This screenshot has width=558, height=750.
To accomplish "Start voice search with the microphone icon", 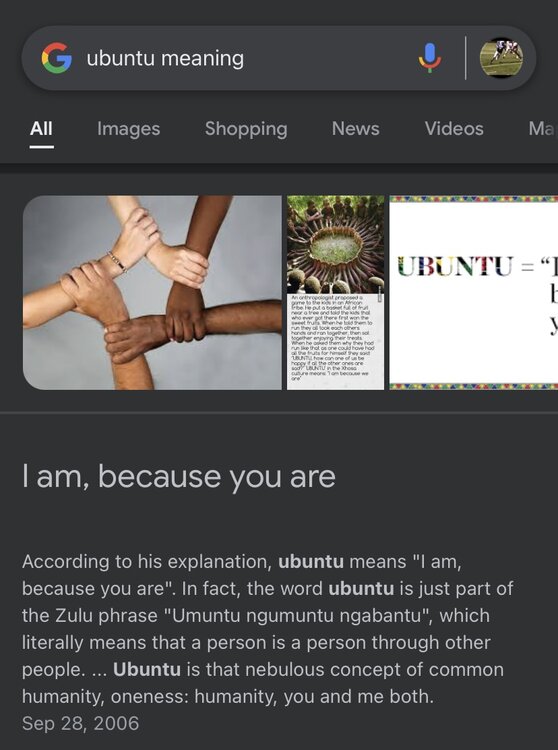I will [x=430, y=58].
